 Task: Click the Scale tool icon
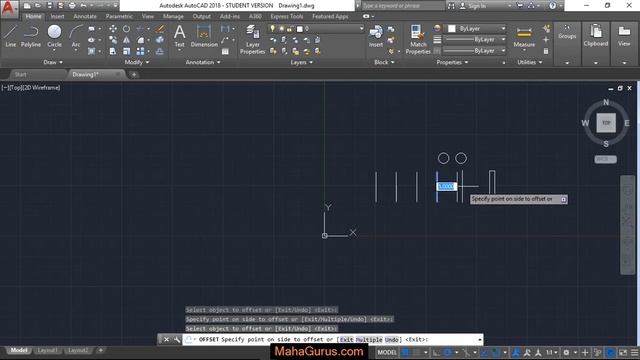127,51
